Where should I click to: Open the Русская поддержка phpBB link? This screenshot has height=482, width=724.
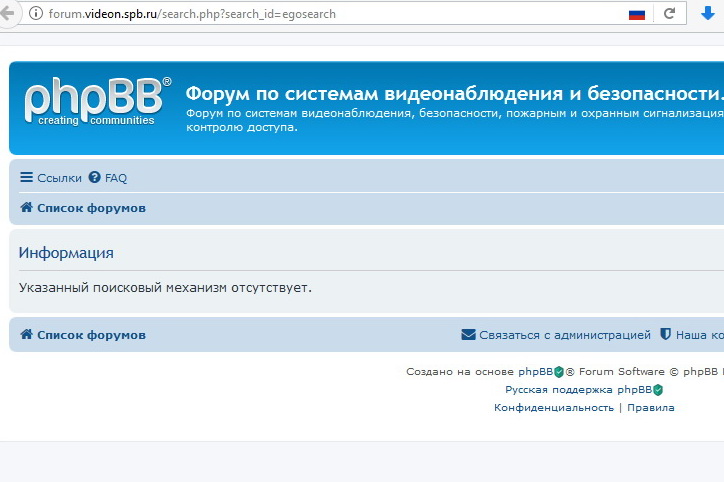pos(578,390)
